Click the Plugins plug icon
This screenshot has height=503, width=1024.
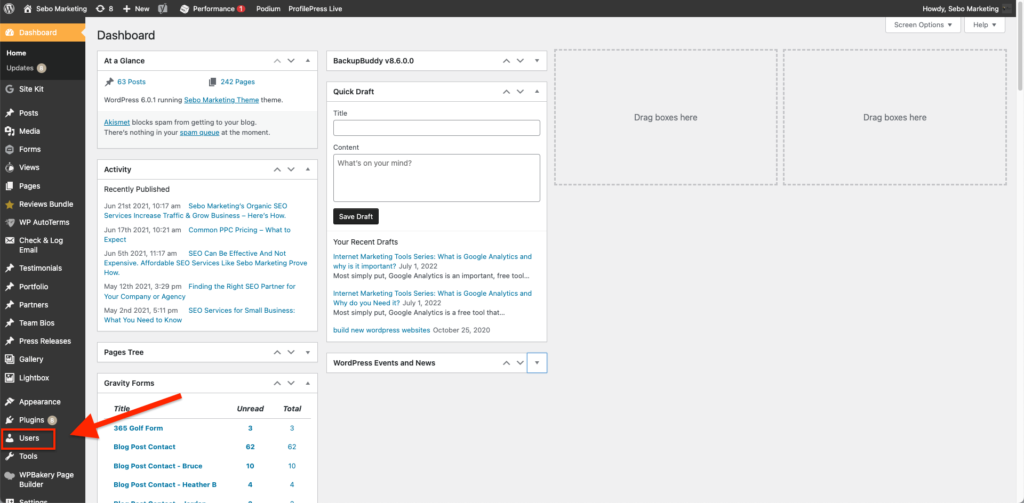(x=9, y=420)
